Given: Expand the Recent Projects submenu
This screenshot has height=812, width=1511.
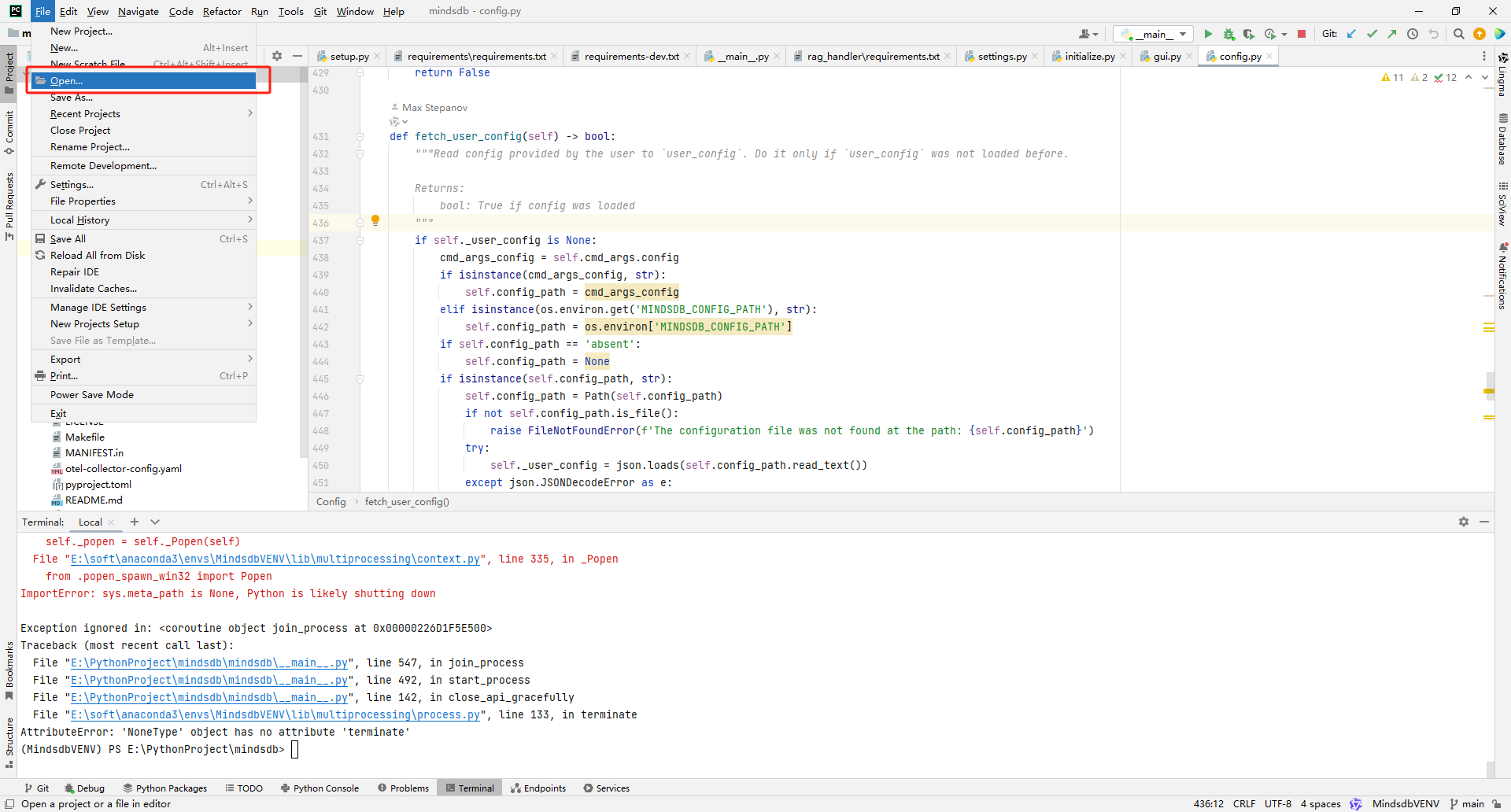Looking at the screenshot, I should [x=84, y=113].
